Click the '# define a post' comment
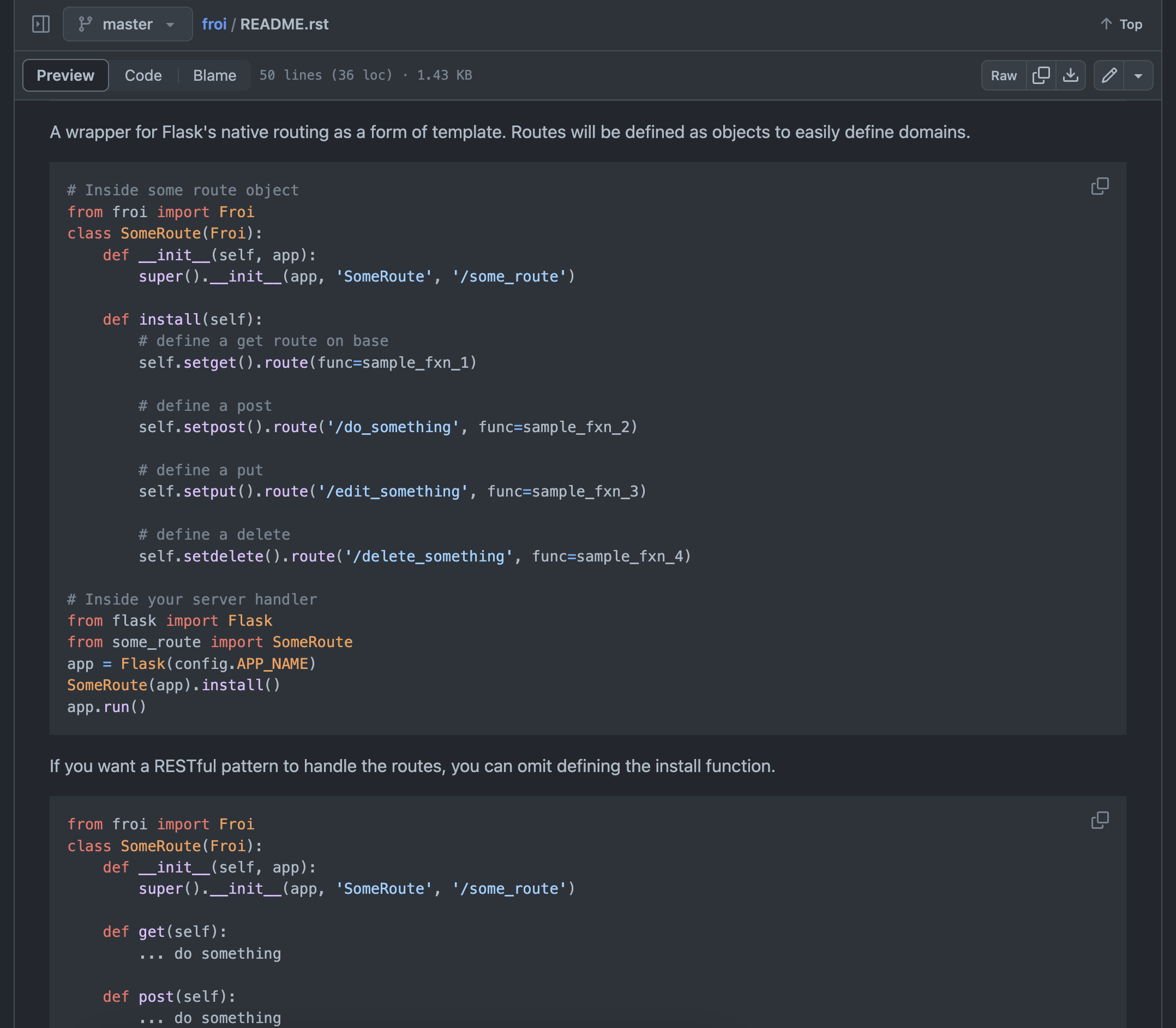 click(x=205, y=405)
